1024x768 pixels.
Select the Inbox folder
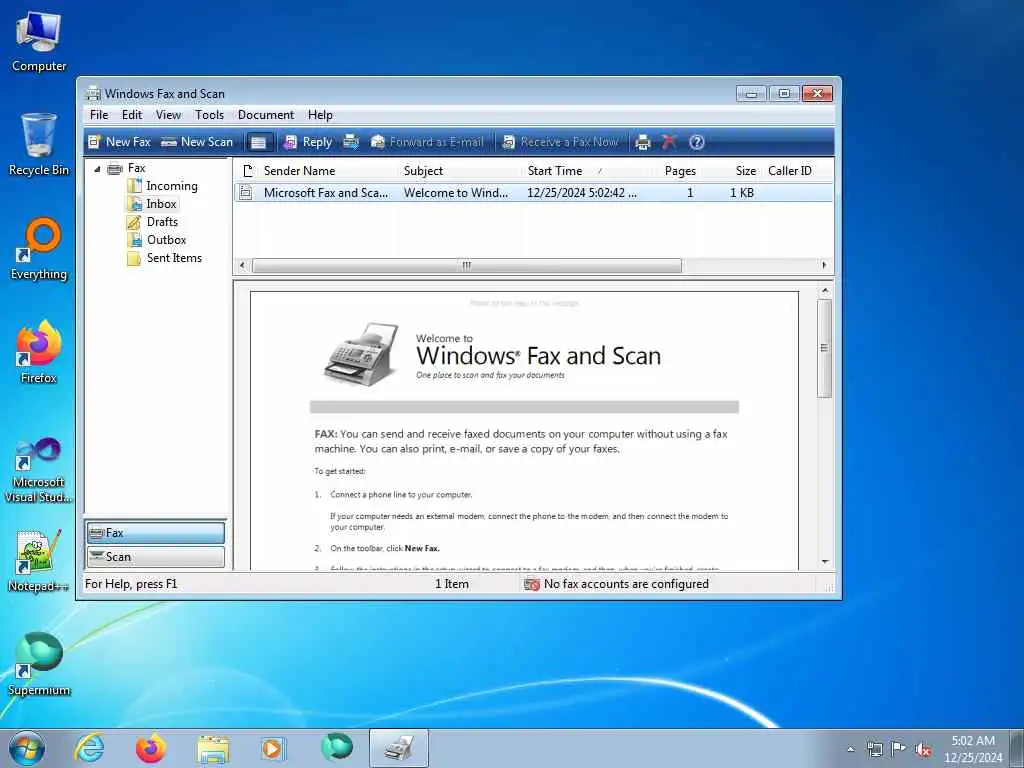pyautogui.click(x=161, y=204)
